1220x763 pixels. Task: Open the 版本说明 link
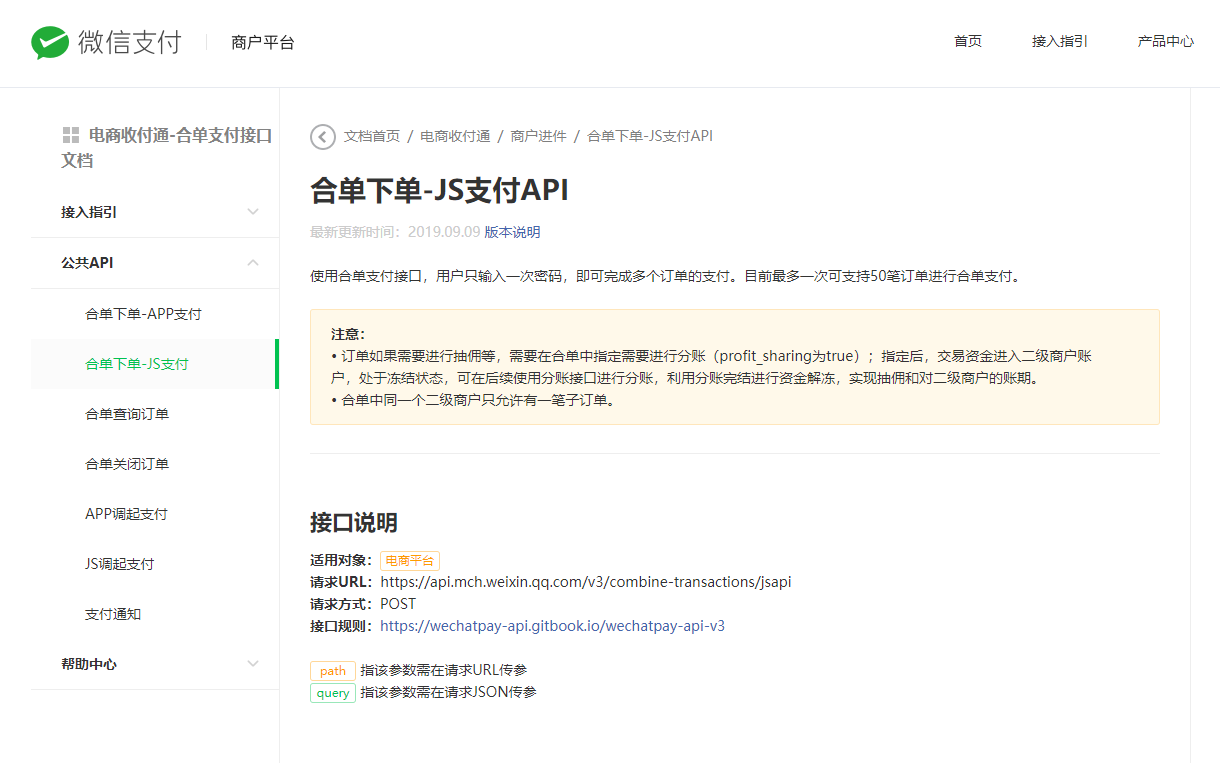click(x=512, y=232)
